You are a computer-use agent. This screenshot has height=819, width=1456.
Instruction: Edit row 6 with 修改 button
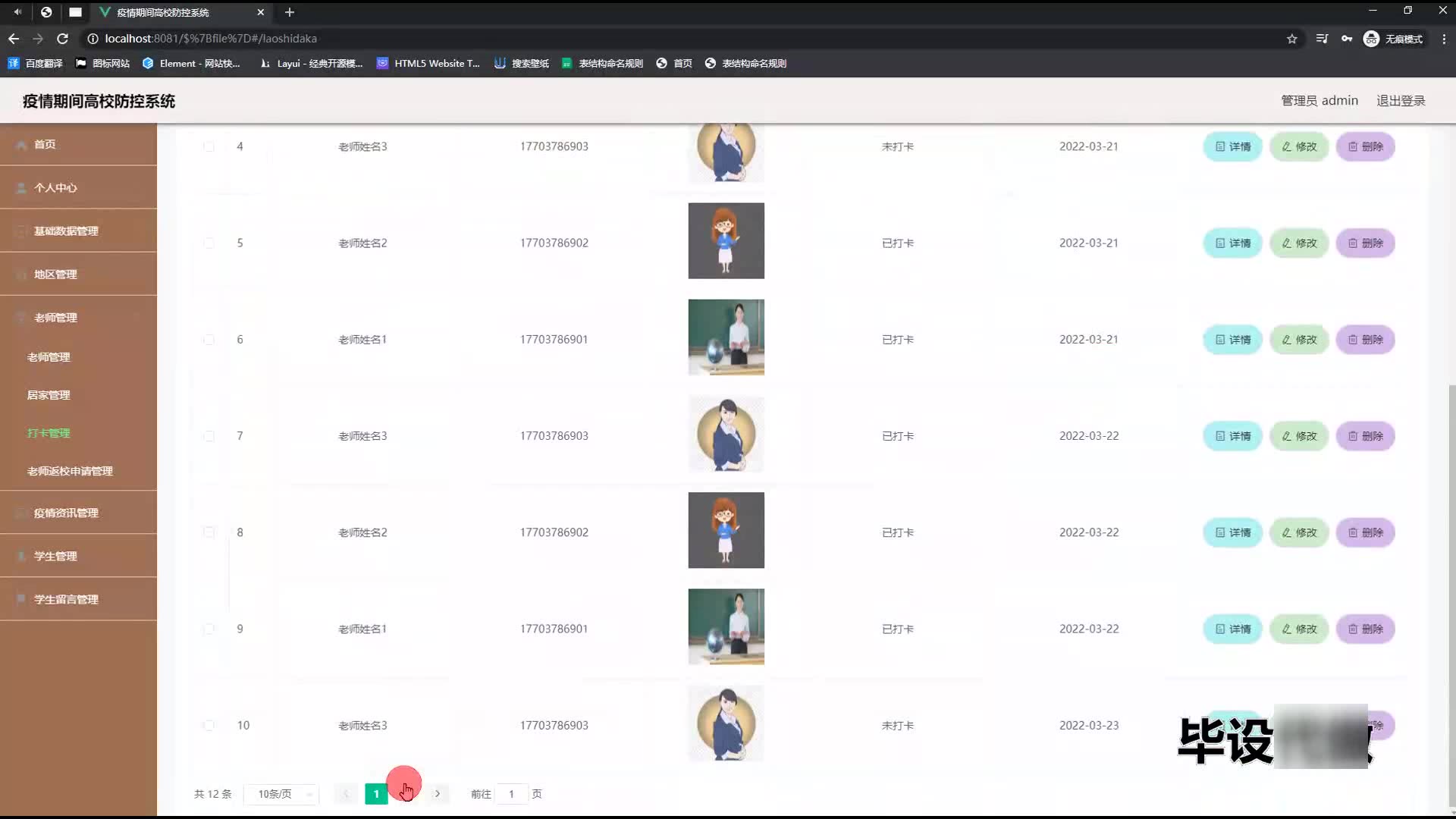point(1299,340)
